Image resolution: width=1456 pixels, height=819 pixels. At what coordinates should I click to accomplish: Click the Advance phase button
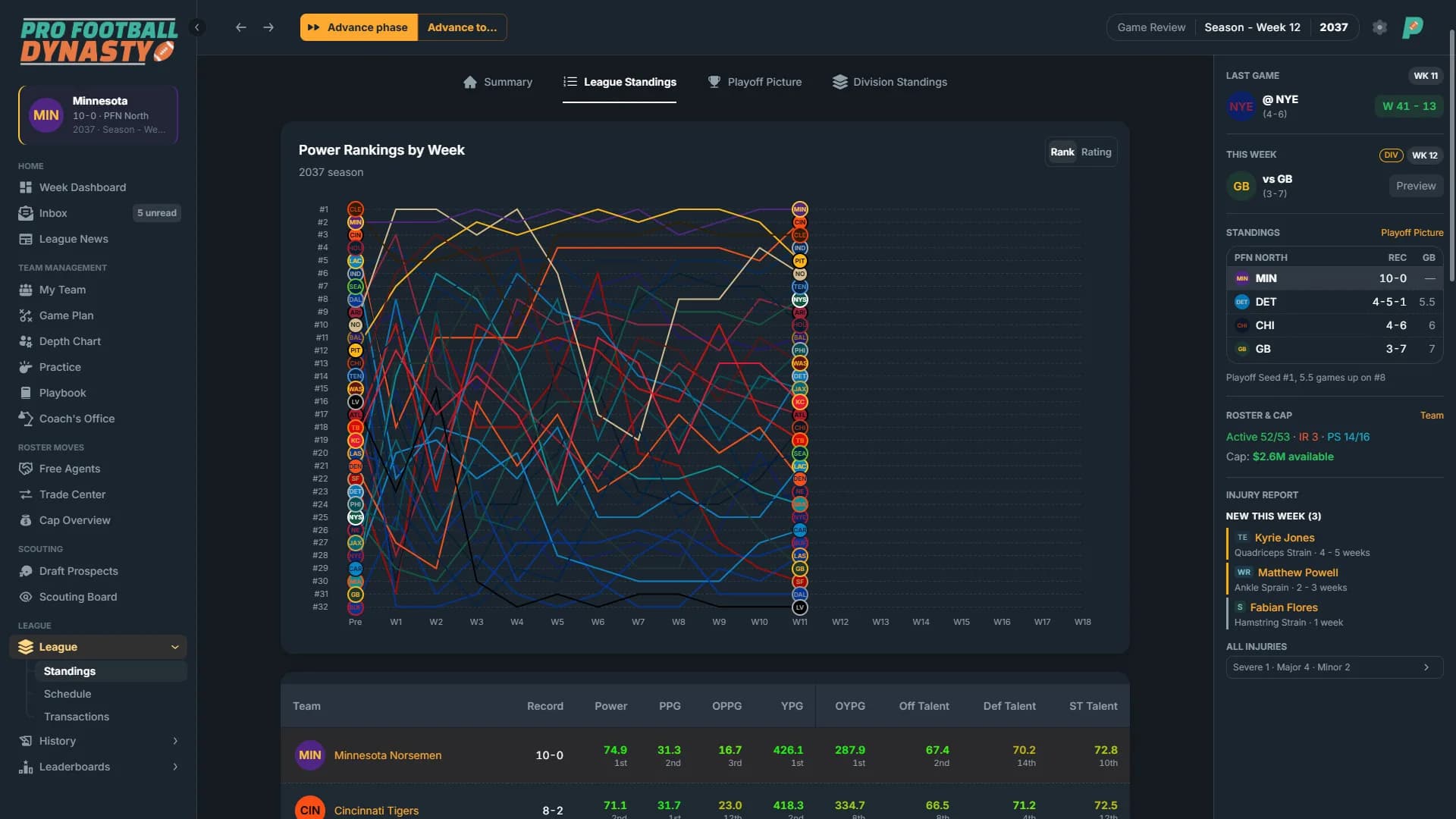pos(359,27)
